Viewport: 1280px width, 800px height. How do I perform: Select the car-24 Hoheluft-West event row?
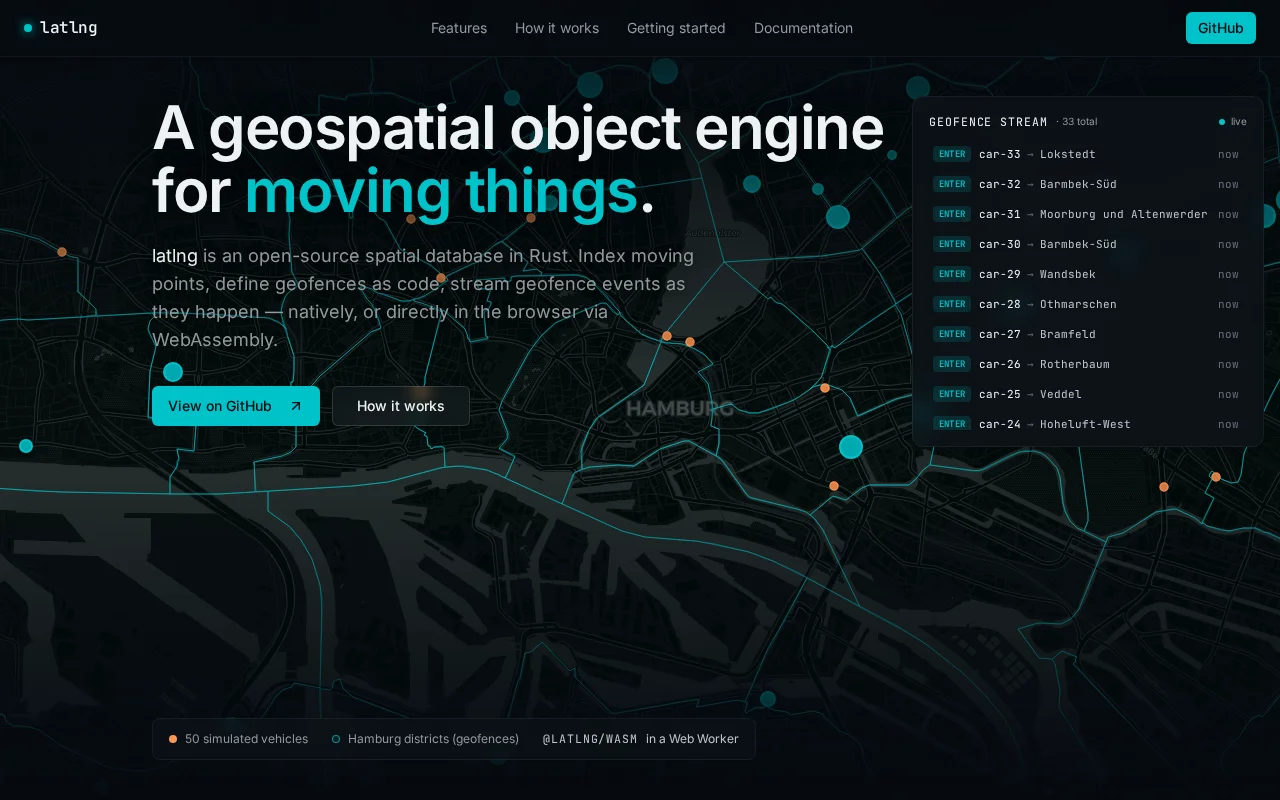[x=1087, y=424]
